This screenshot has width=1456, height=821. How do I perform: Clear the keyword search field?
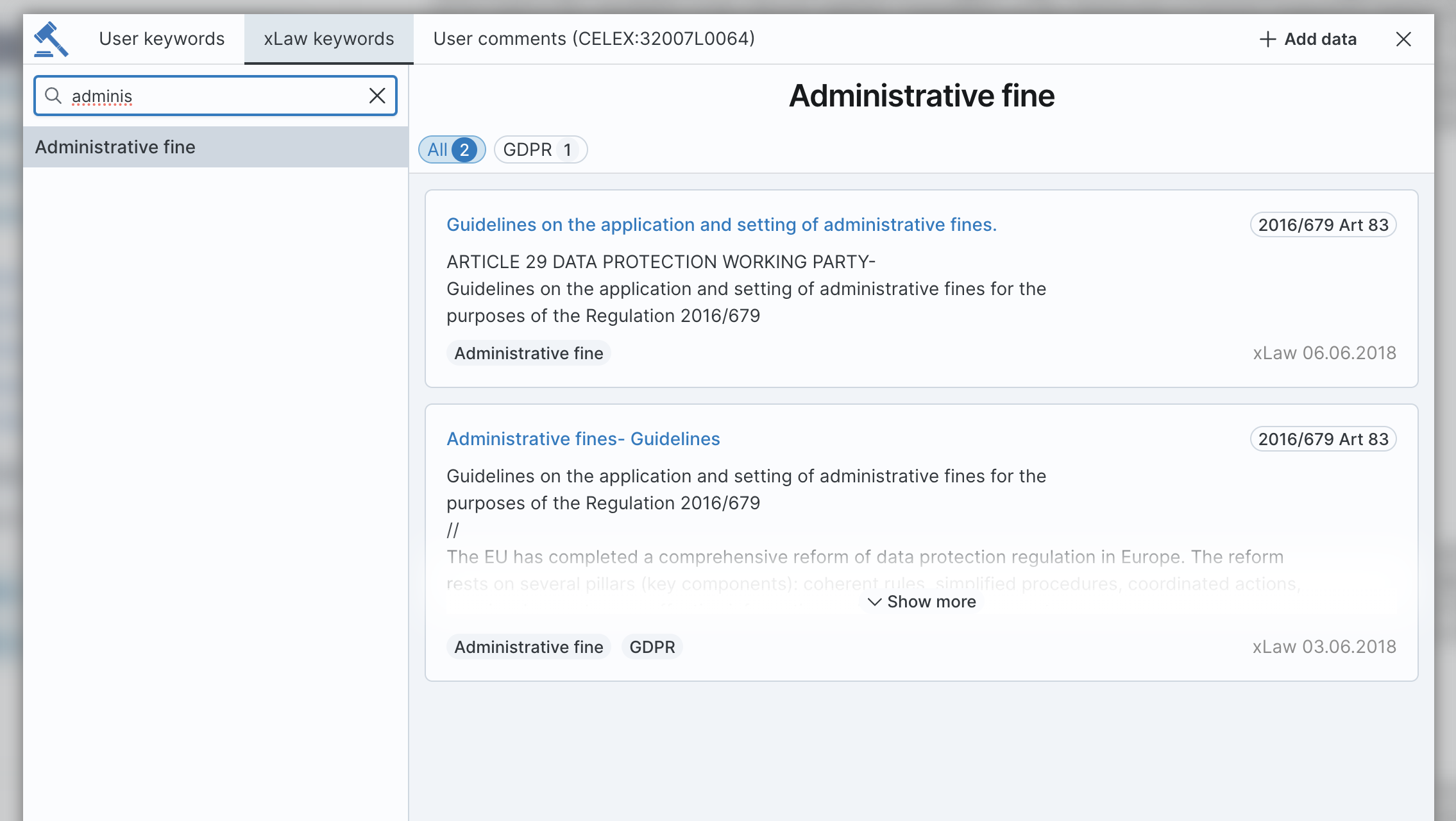[x=377, y=96]
